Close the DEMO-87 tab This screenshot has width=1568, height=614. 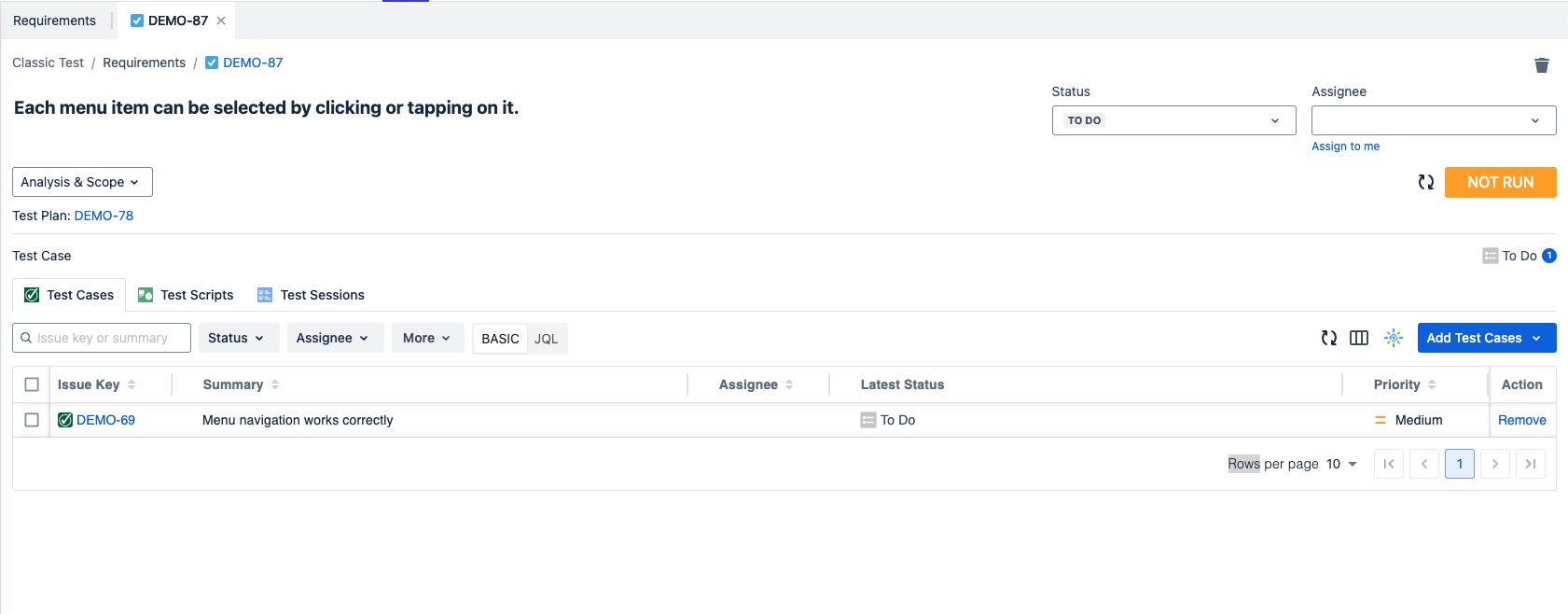(221, 21)
